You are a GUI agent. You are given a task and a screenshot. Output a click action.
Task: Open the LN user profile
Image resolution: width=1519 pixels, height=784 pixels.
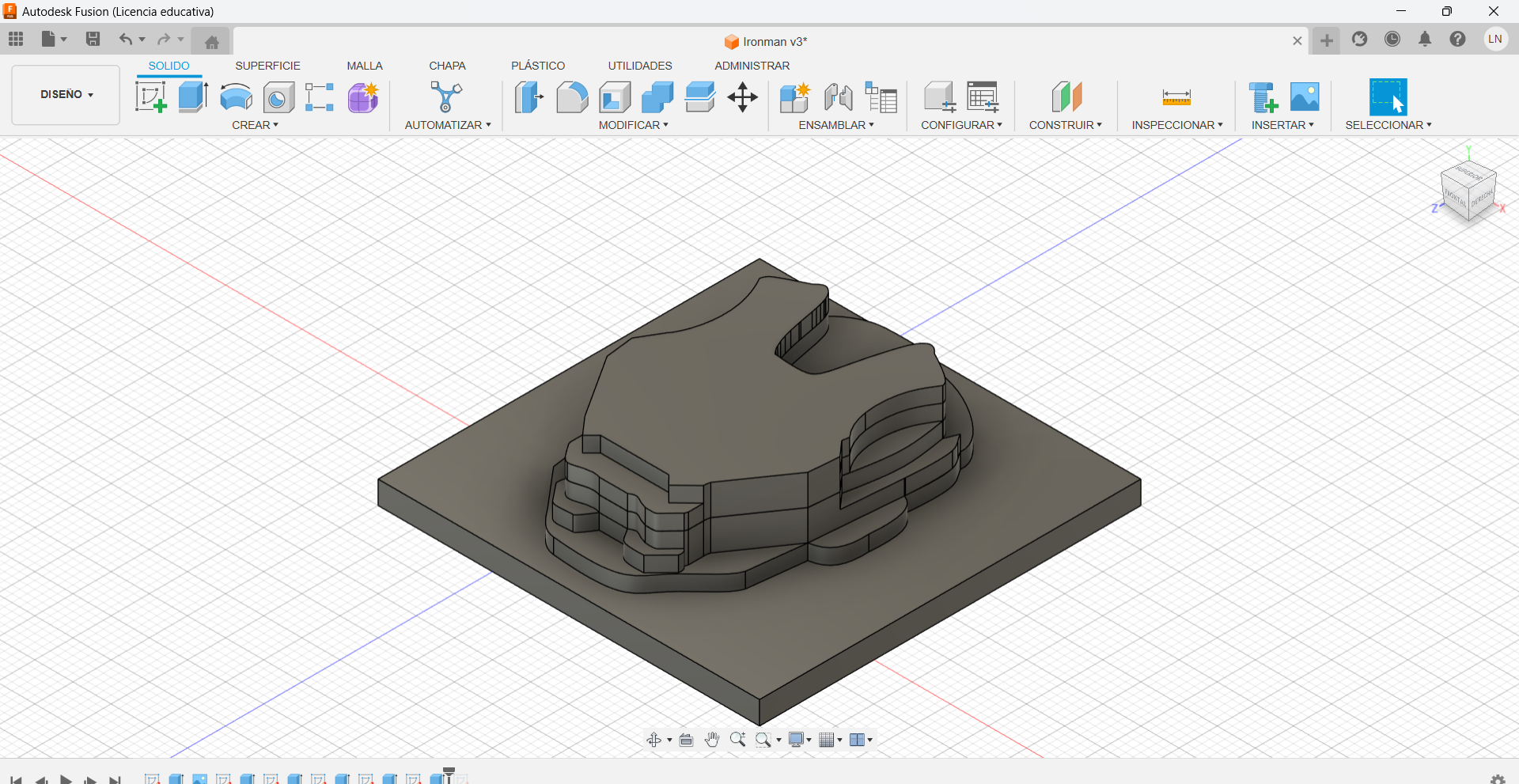[x=1495, y=39]
